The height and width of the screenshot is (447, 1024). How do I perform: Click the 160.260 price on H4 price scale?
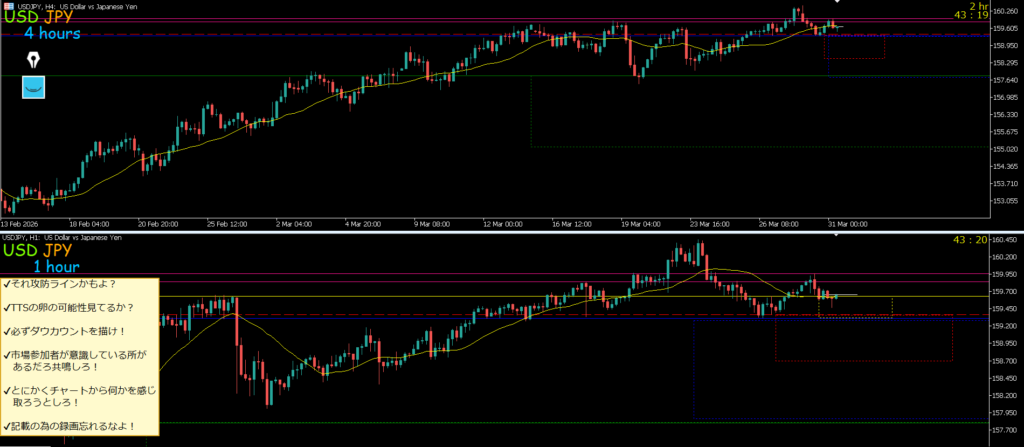[1003, 12]
